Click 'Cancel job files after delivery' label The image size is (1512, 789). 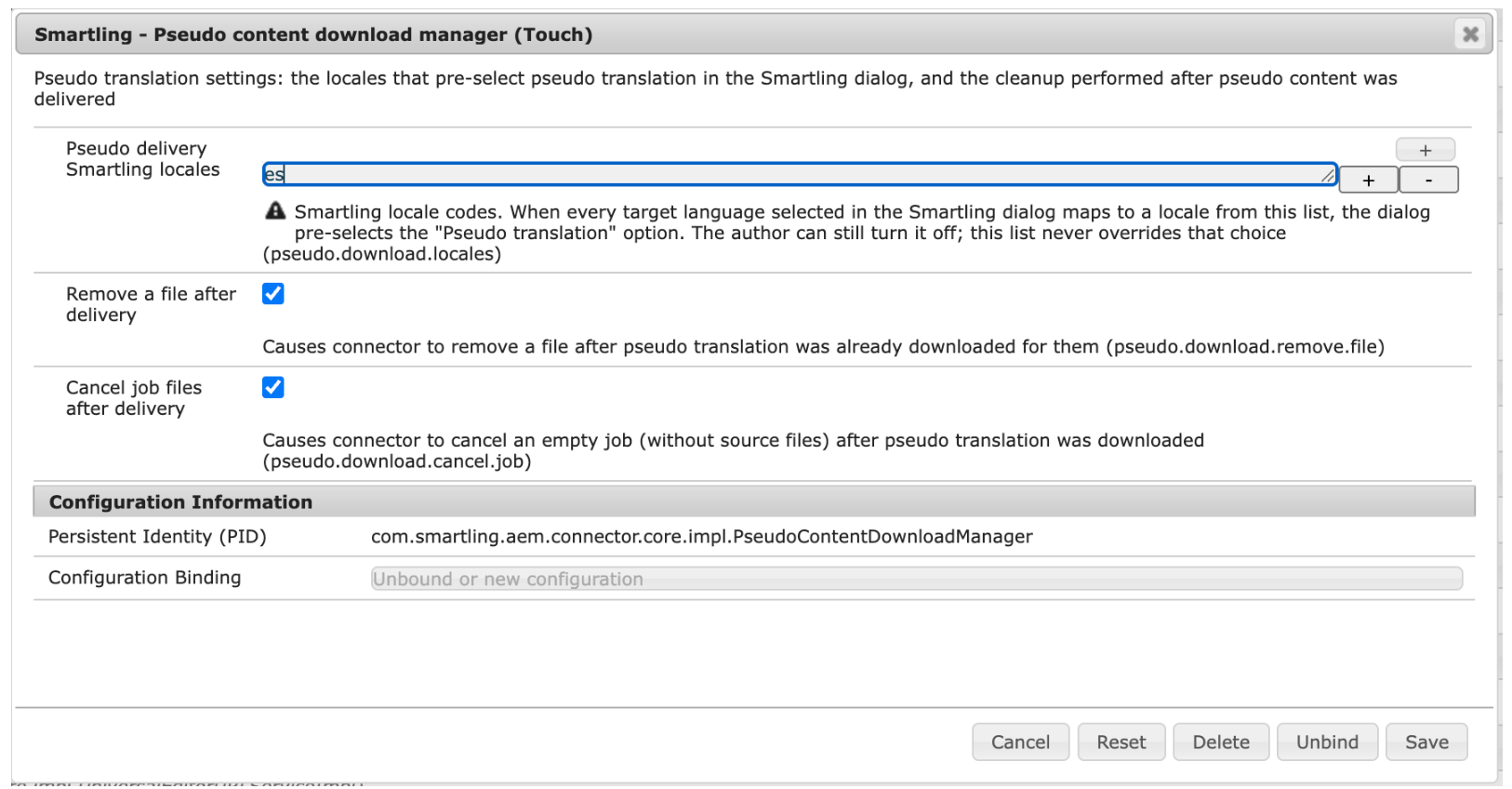[x=134, y=398]
